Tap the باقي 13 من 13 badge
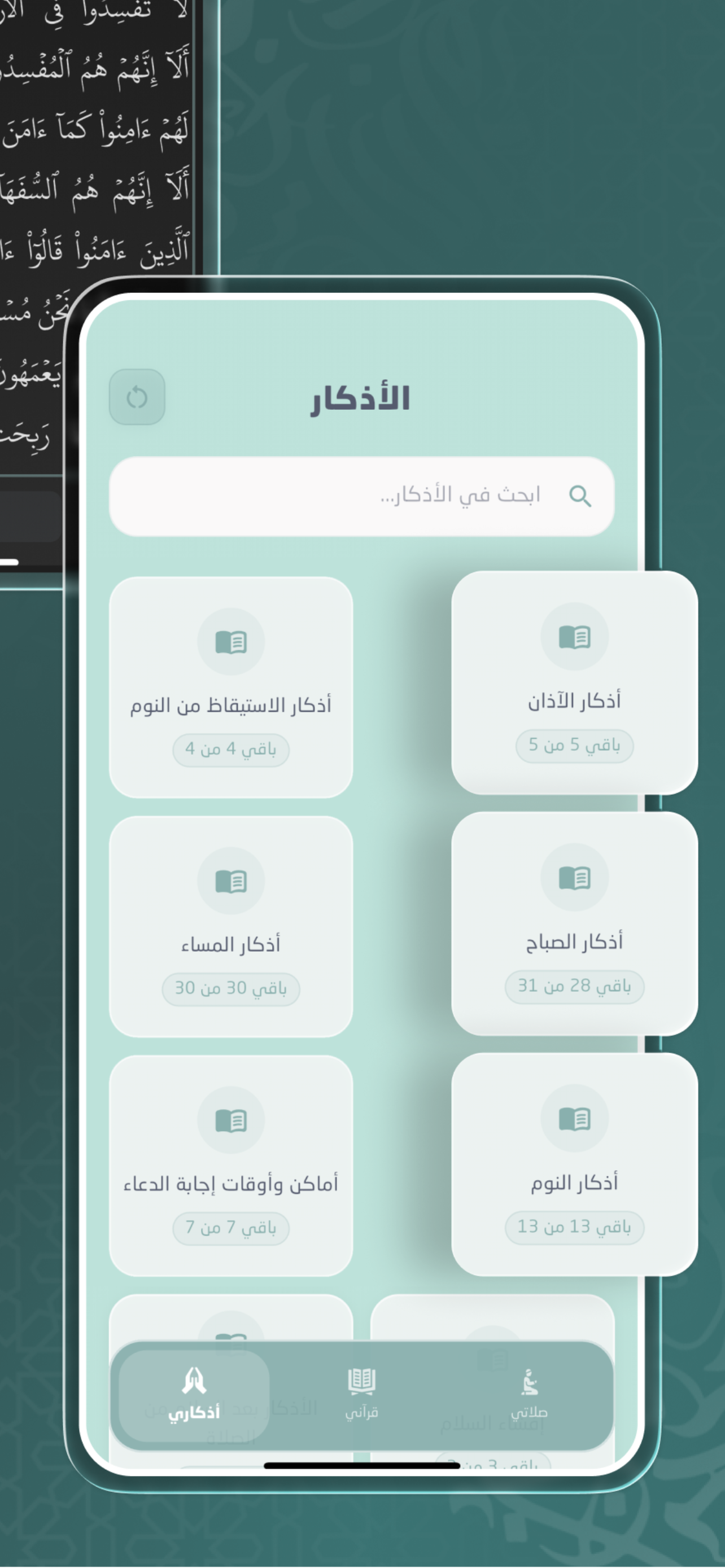The height and width of the screenshot is (1568, 725). [575, 1228]
